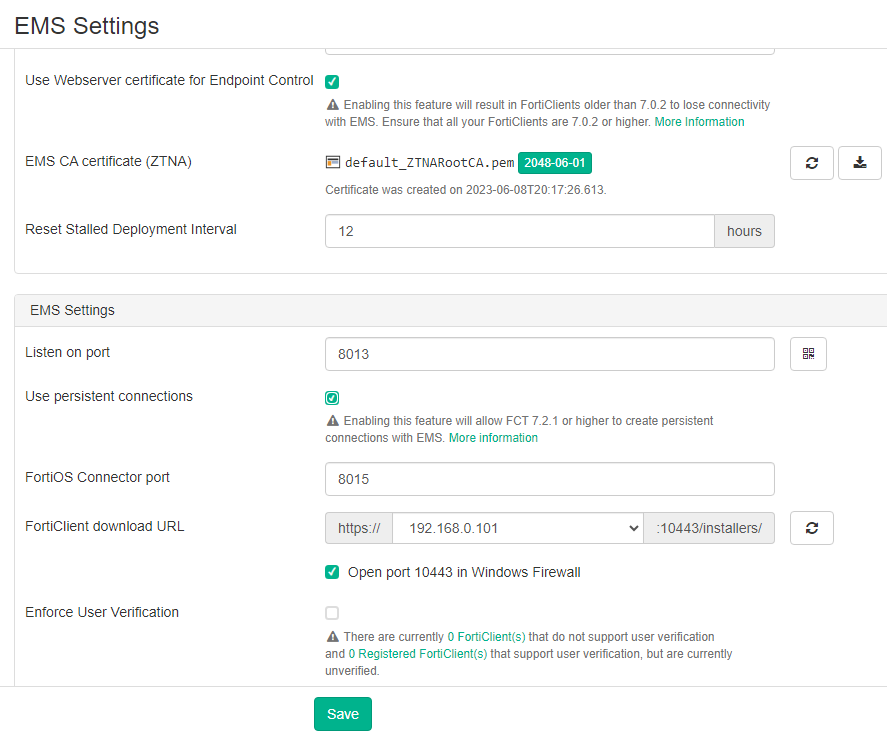Open the QR code for the EMS listen port
Screen dimensions: 887x734
coord(808,353)
